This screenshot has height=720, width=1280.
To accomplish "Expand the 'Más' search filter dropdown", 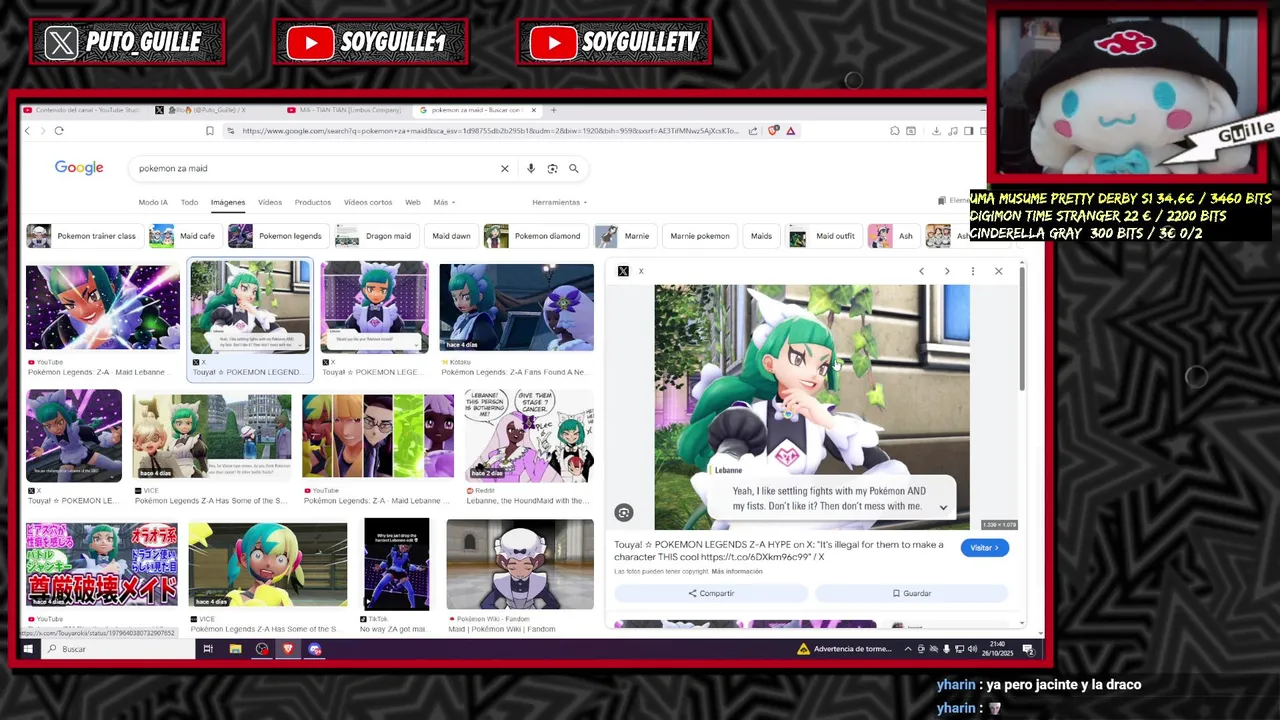I will (x=444, y=202).
